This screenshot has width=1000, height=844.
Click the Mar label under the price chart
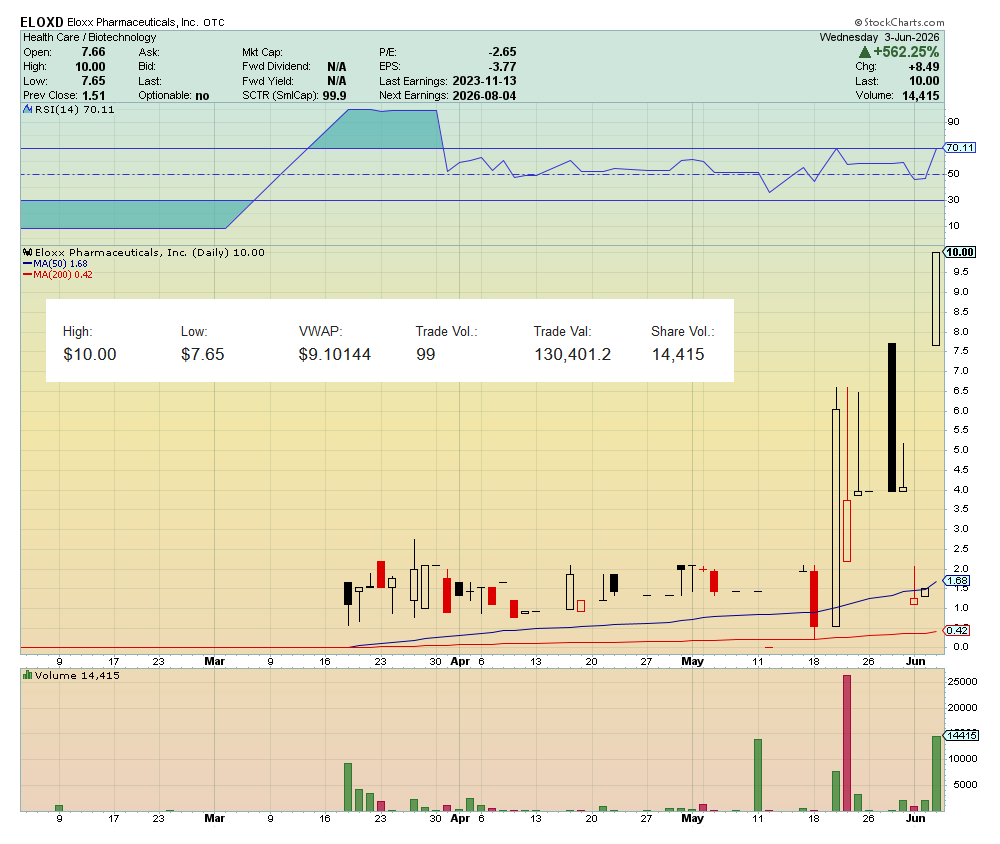tap(214, 662)
